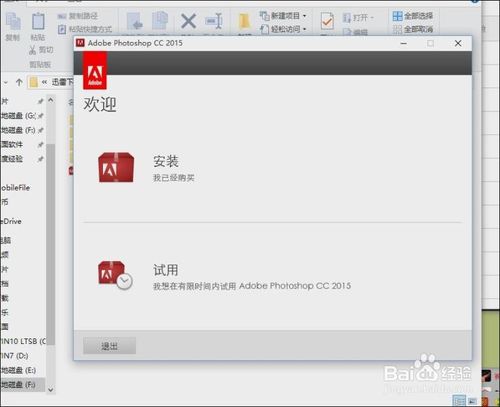500x407 pixels.
Task: Click the properties checkmark icon in Explorer ribbon
Action: click(327, 21)
